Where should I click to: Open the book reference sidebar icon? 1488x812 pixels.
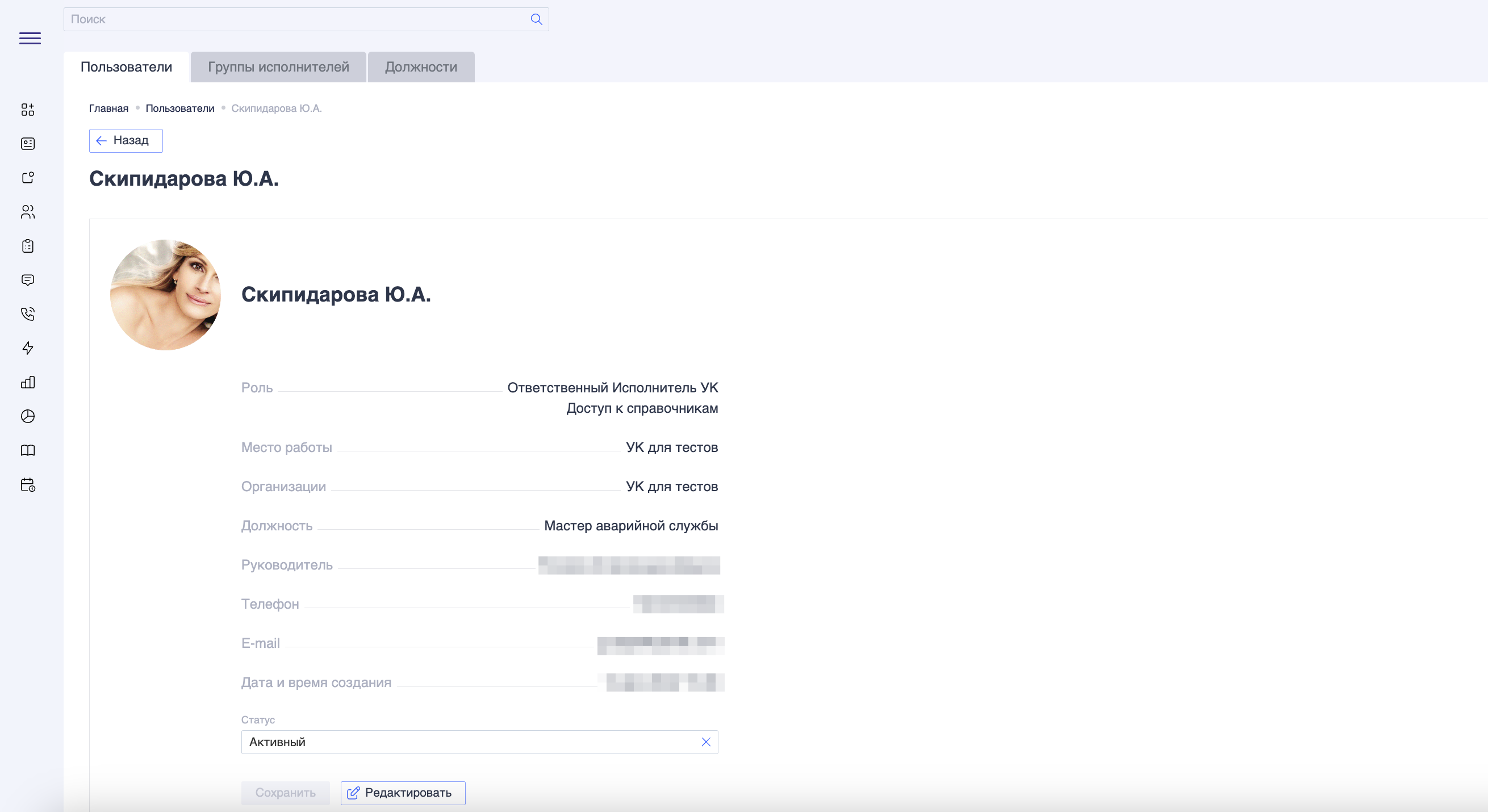tap(28, 450)
